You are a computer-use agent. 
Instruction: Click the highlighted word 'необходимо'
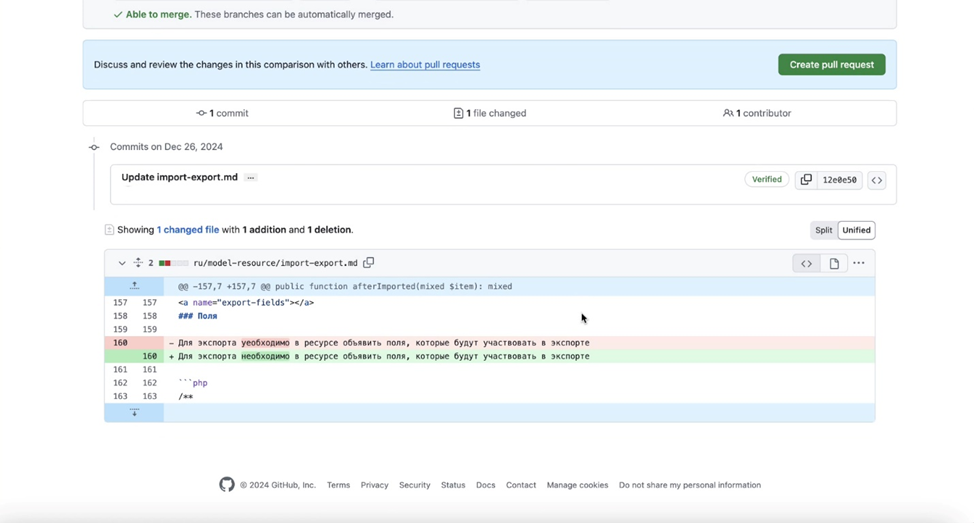coord(265,357)
